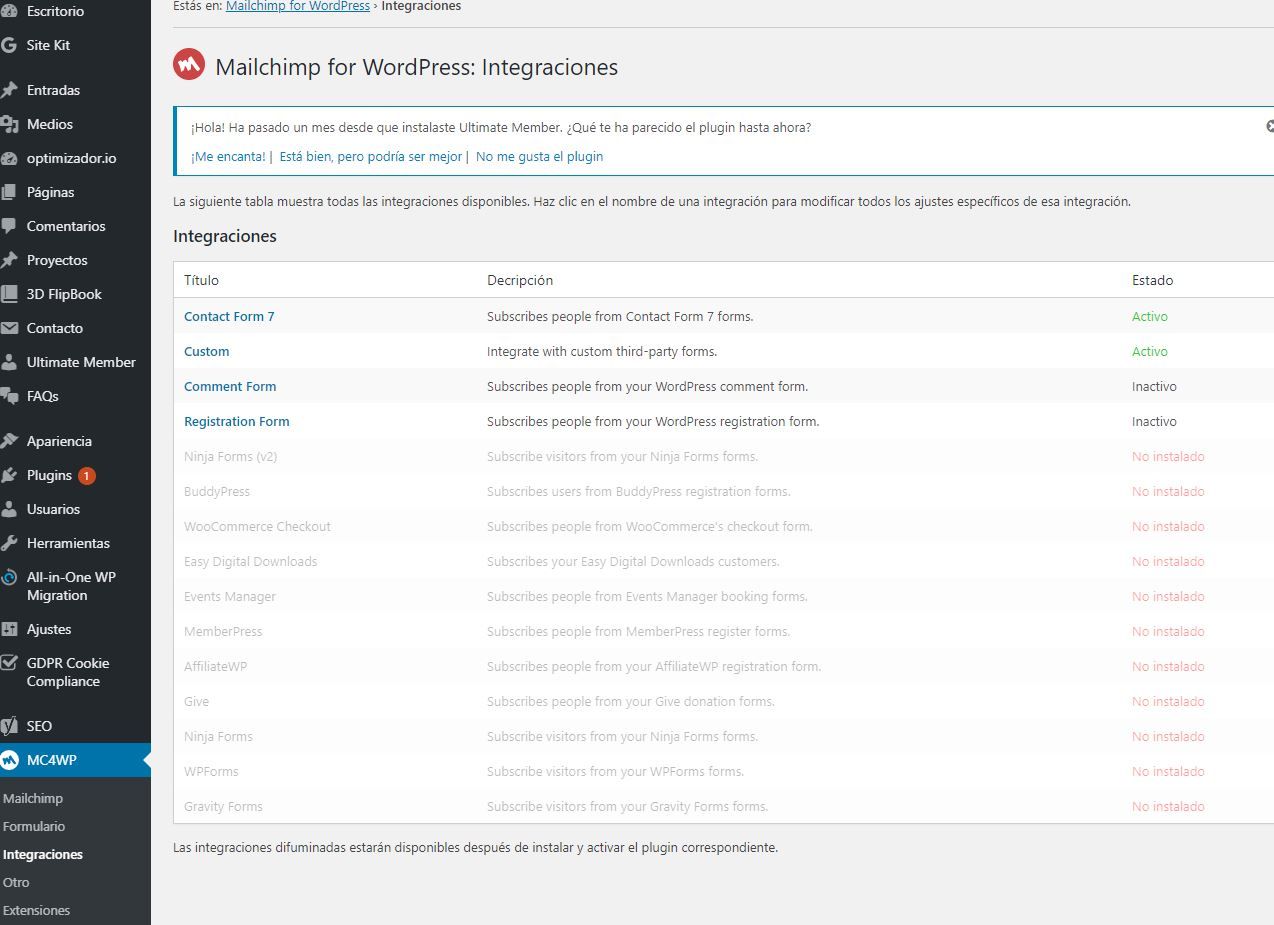Click Mailchimp for WordPress breadcrumb link
The height and width of the screenshot is (925, 1274).
click(298, 6)
